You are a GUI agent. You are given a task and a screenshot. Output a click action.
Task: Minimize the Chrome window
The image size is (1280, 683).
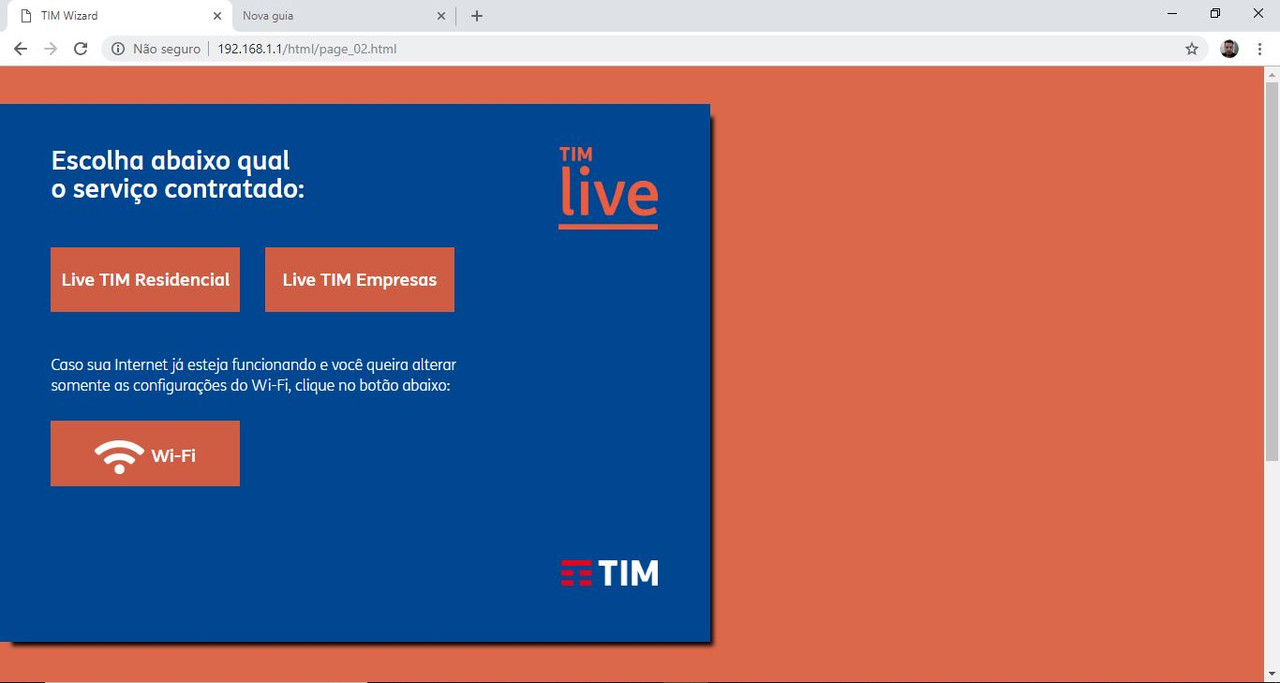point(1171,13)
